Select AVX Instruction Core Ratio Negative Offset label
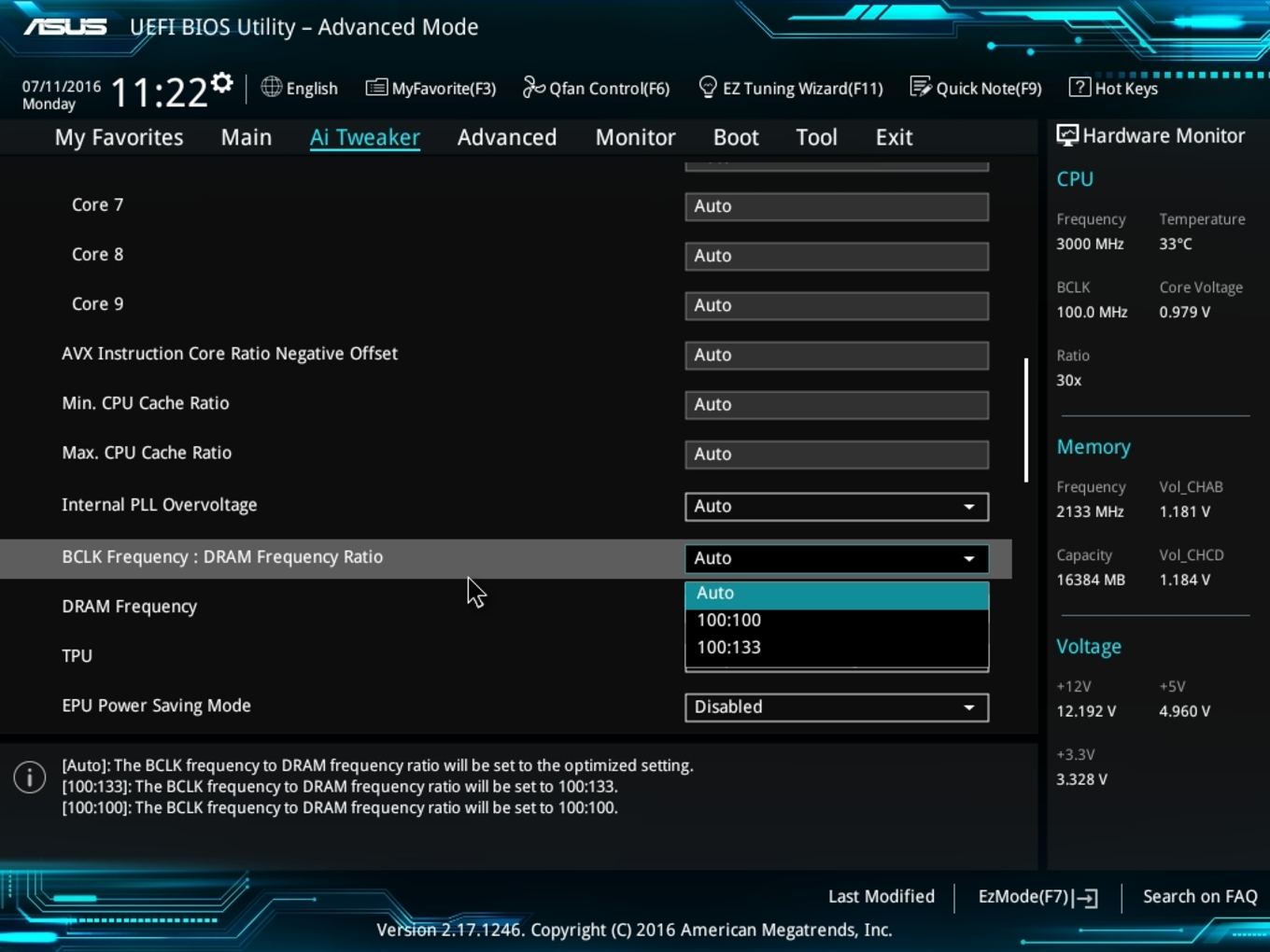The width and height of the screenshot is (1270, 952). pos(230,354)
